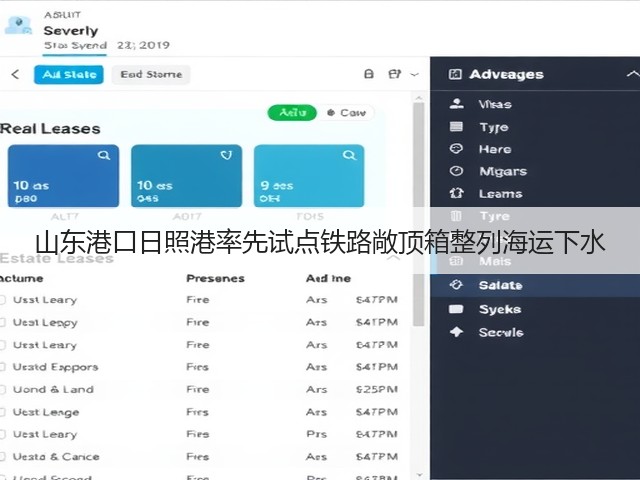The image size is (640, 480).
Task: Select the Ad State tab
Action: pos(69,75)
